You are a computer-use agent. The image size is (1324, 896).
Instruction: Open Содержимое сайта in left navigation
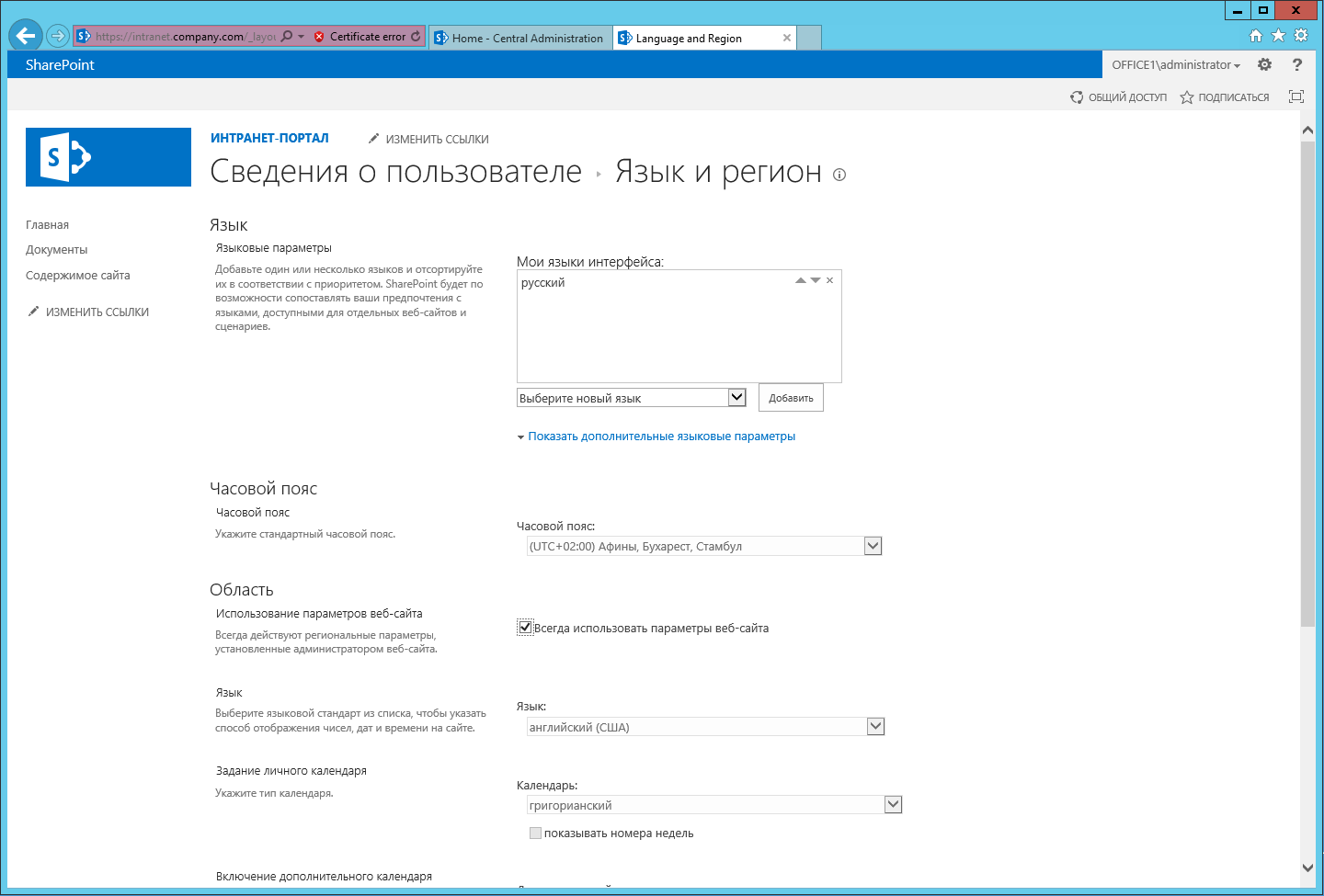[78, 276]
